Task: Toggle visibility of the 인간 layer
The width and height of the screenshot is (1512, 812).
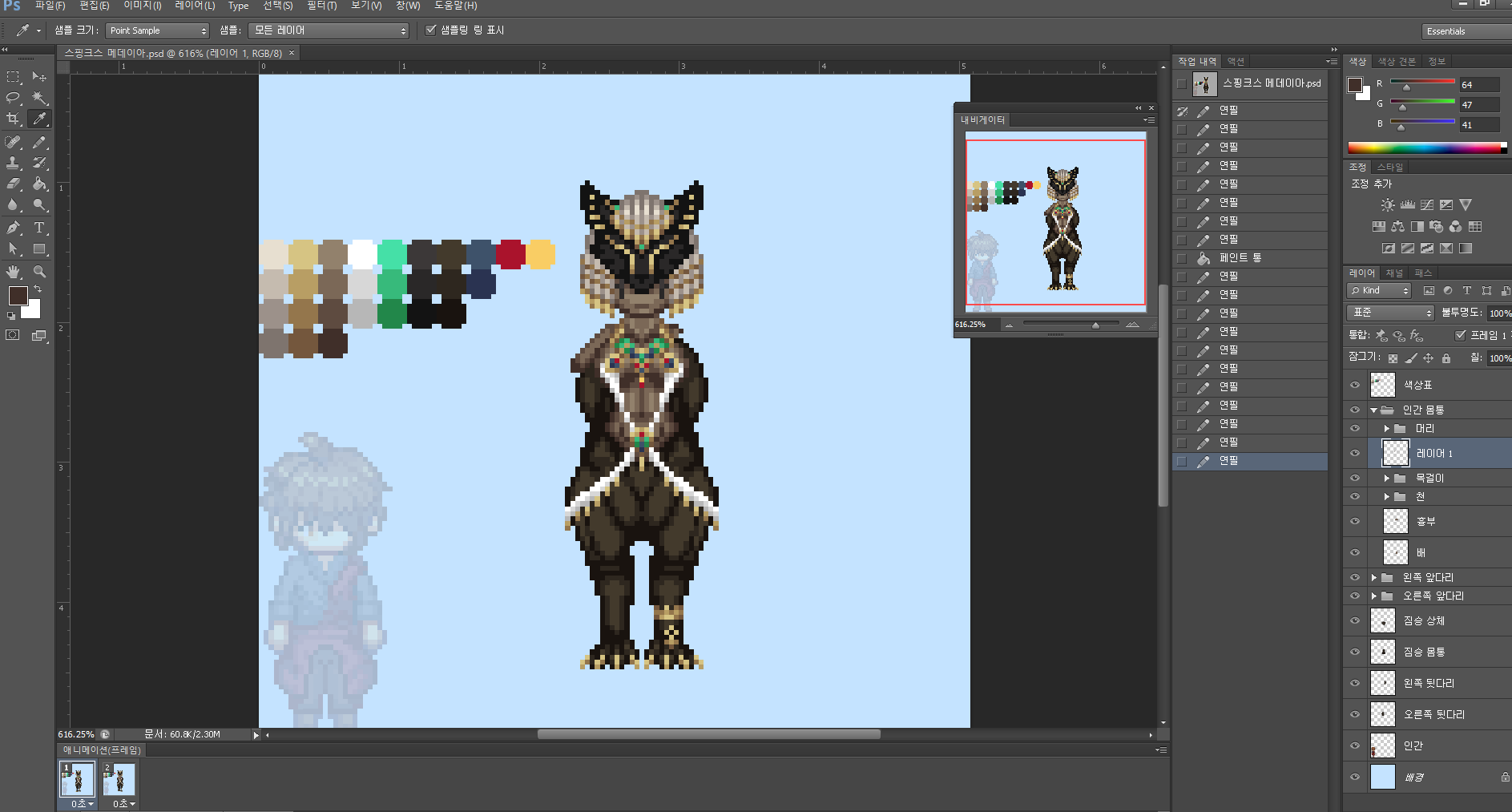Action: tap(1355, 746)
